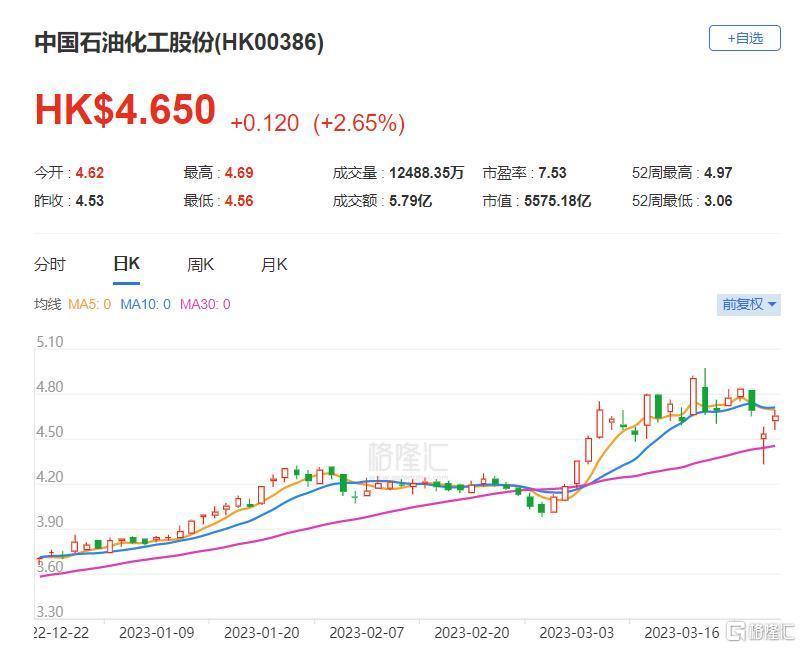Click the 2023-03-03 date axis label

(x=577, y=633)
